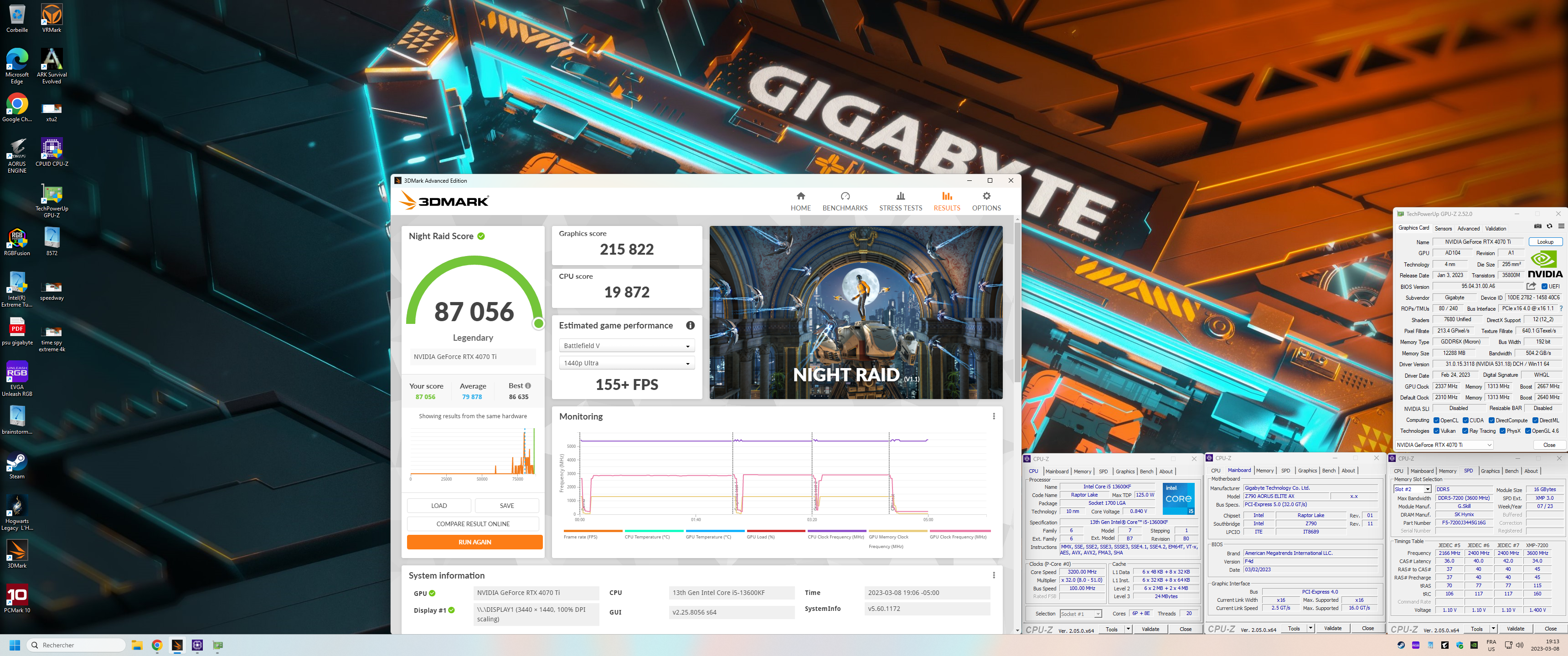The image size is (1568, 656).
Task: Open the EVGA Unleash RGB desktop icon
Action: pyautogui.click(x=17, y=379)
